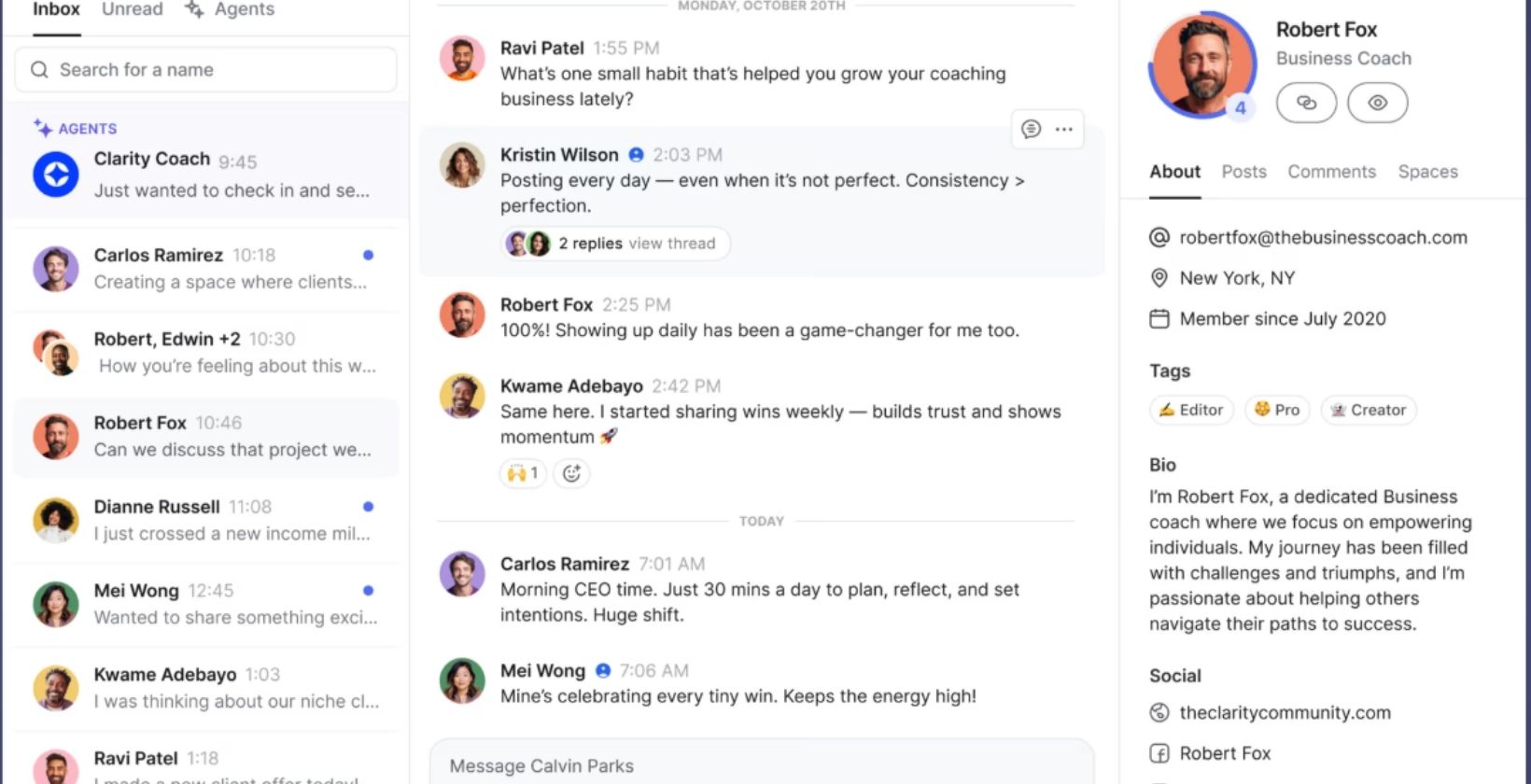Click the Message Calvin Parks input
This screenshot has height=784, width=1531.
[x=761, y=765]
